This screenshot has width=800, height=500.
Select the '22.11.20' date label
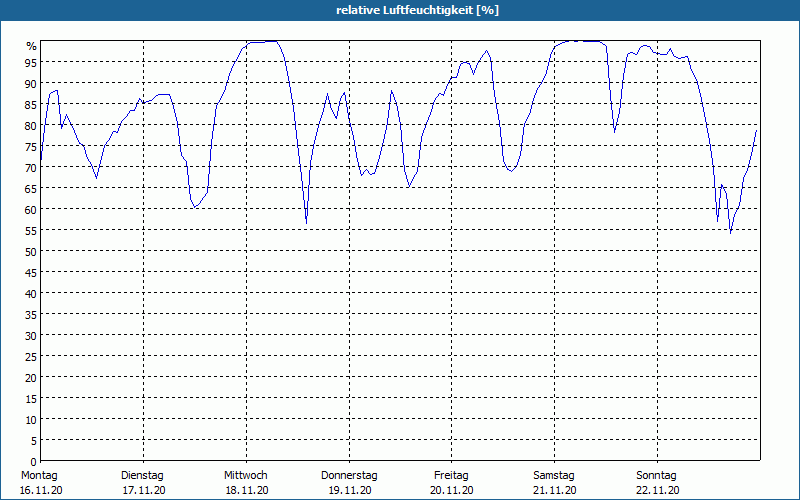pos(658,491)
